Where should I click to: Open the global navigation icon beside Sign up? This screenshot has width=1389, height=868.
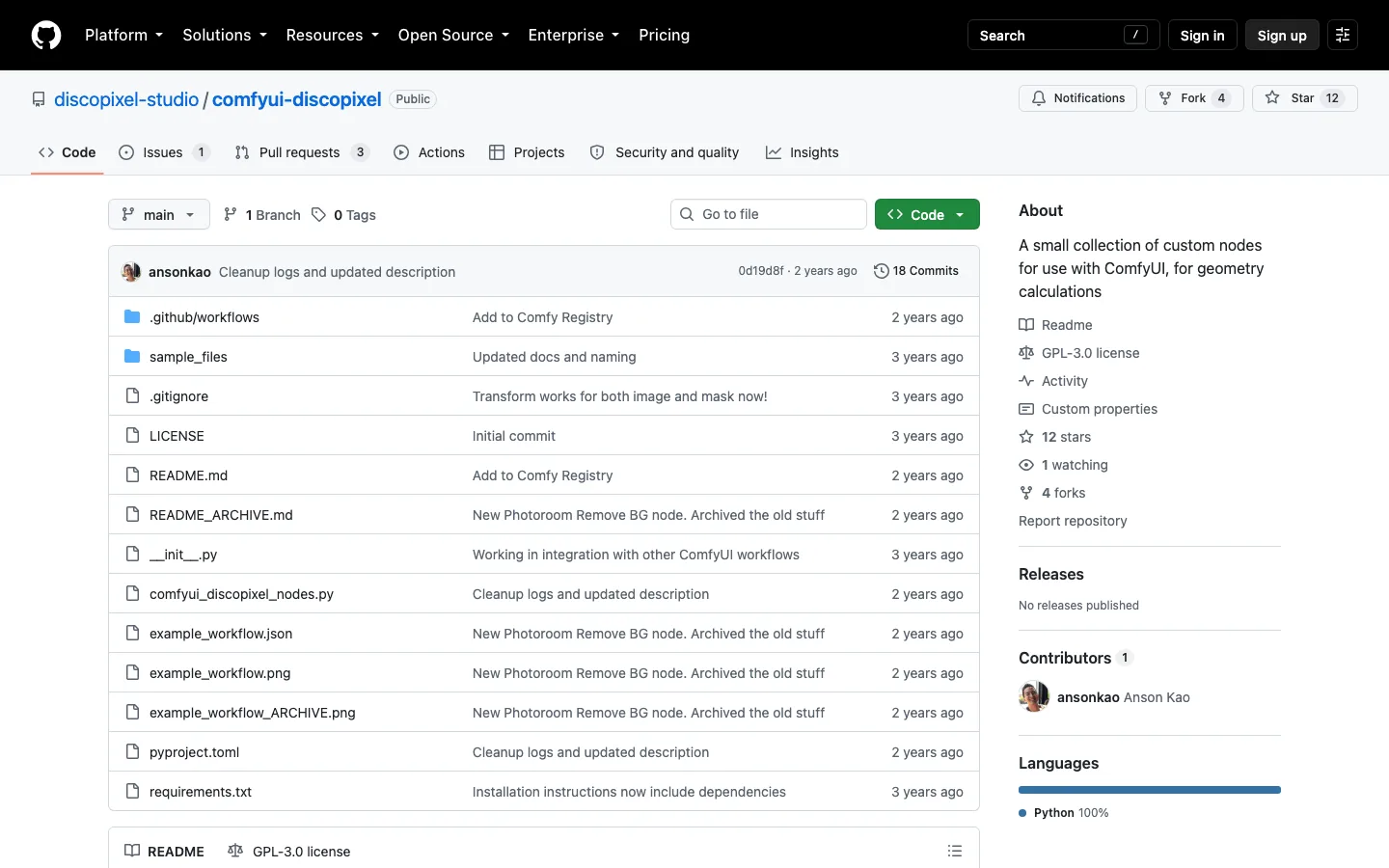coord(1343,35)
